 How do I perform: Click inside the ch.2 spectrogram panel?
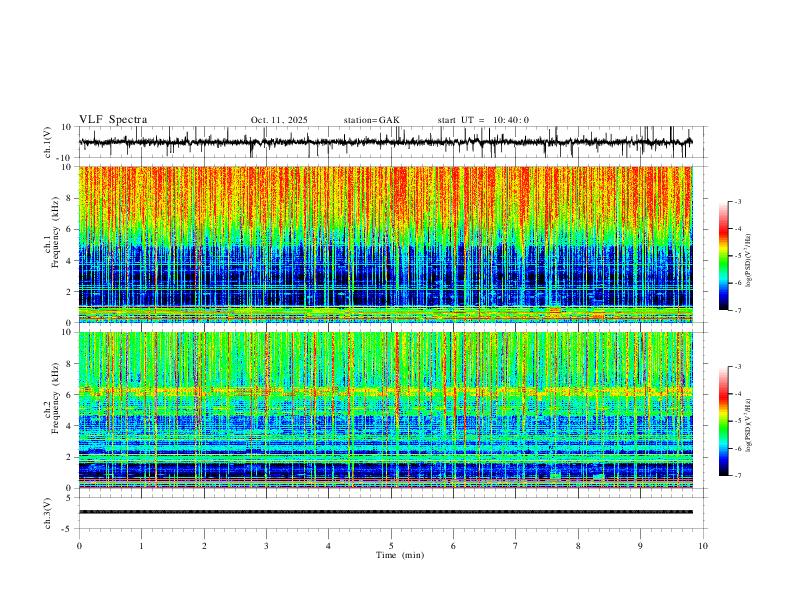point(385,410)
